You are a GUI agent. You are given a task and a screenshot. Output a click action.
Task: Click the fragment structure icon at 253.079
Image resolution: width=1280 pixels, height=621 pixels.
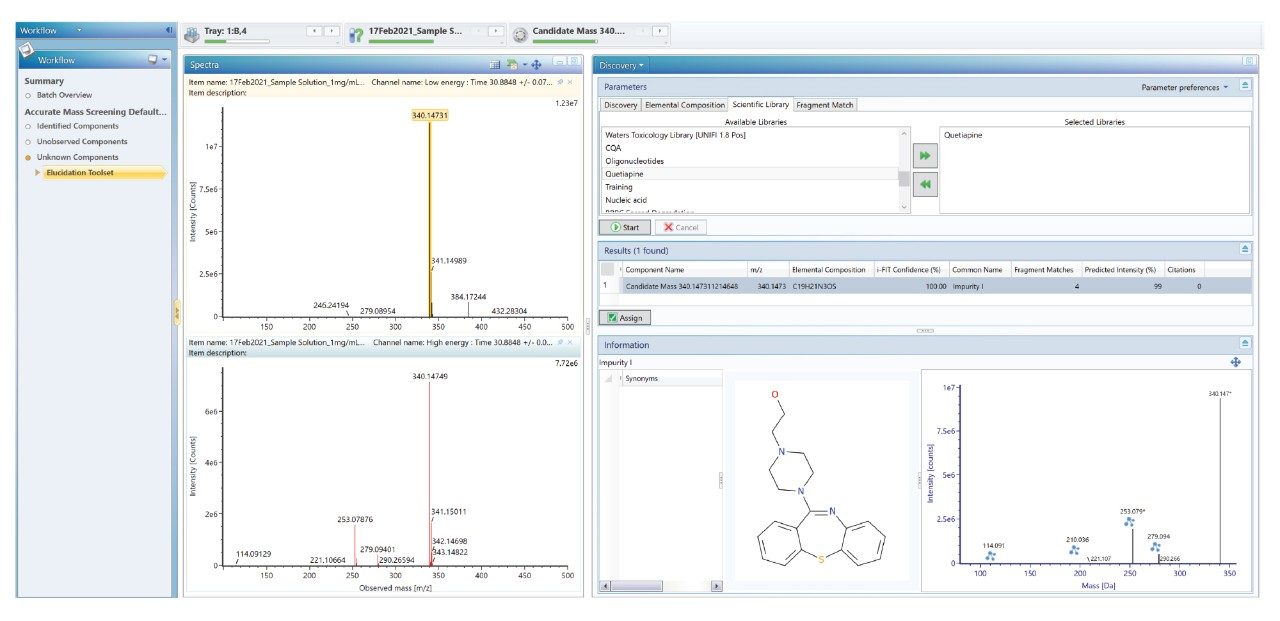point(1129,522)
